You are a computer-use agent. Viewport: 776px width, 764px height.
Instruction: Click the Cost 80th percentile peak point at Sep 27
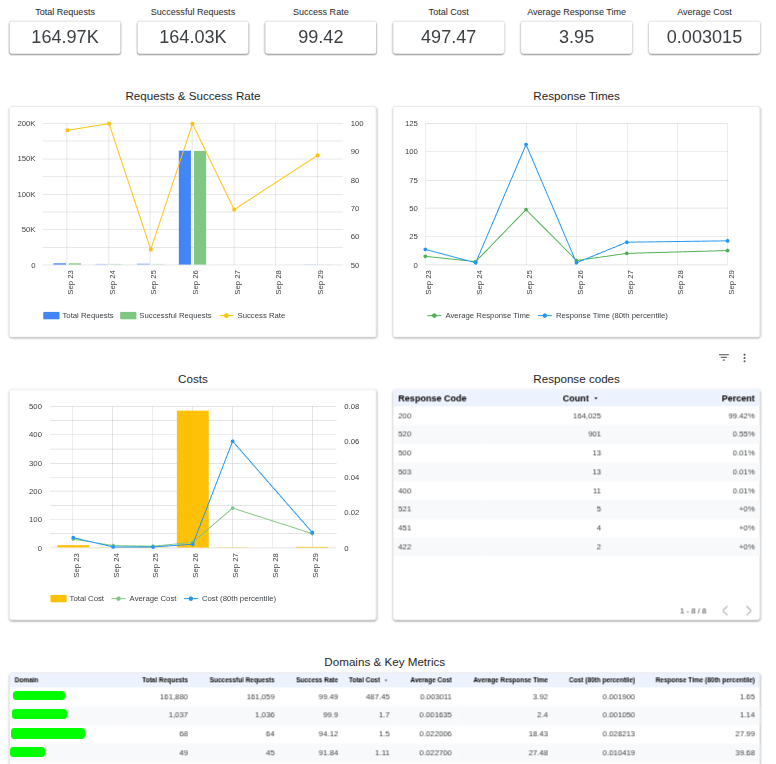pos(233,441)
